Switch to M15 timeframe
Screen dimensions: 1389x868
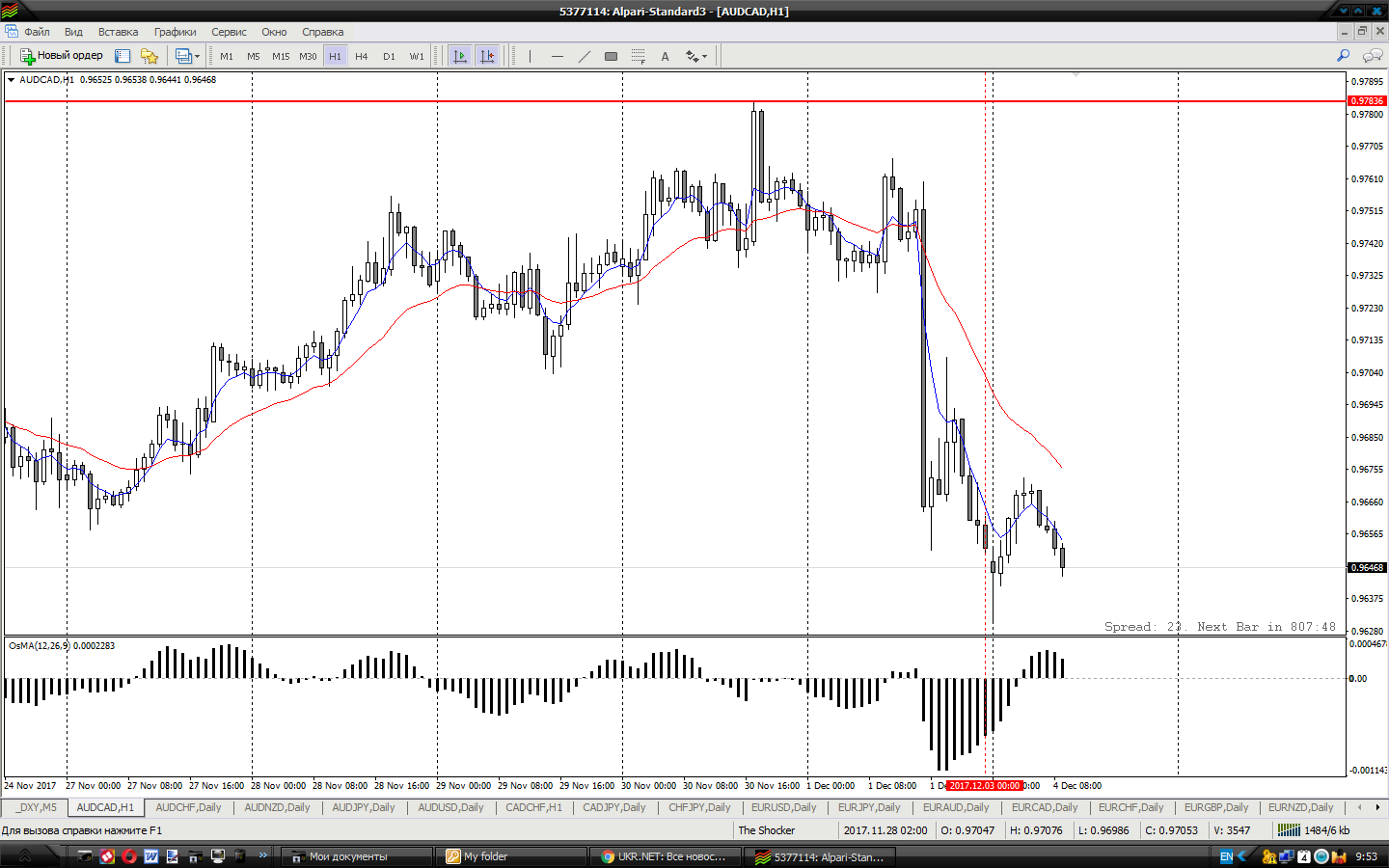(x=281, y=56)
